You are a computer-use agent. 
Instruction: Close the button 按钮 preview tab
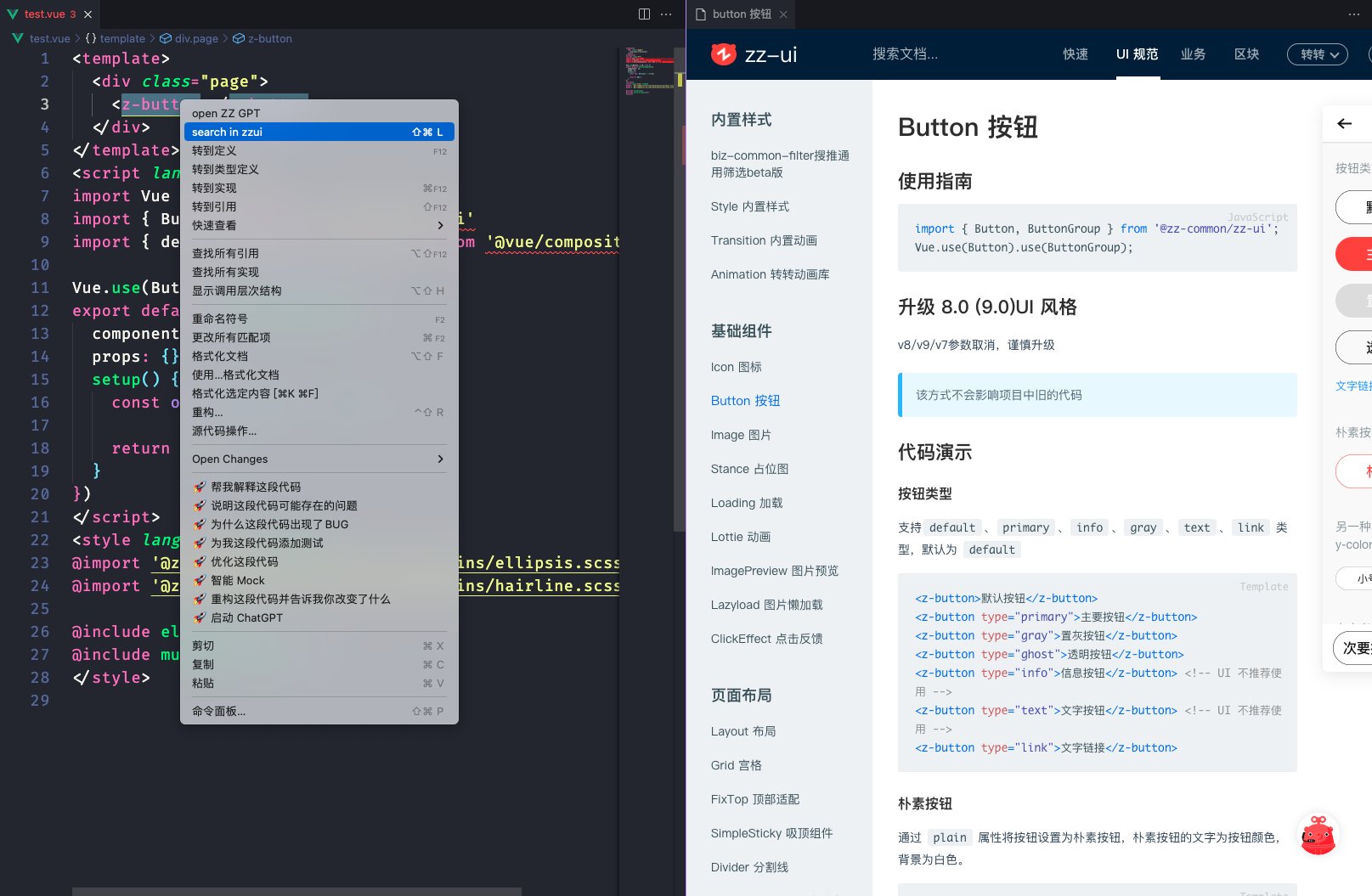click(x=783, y=14)
